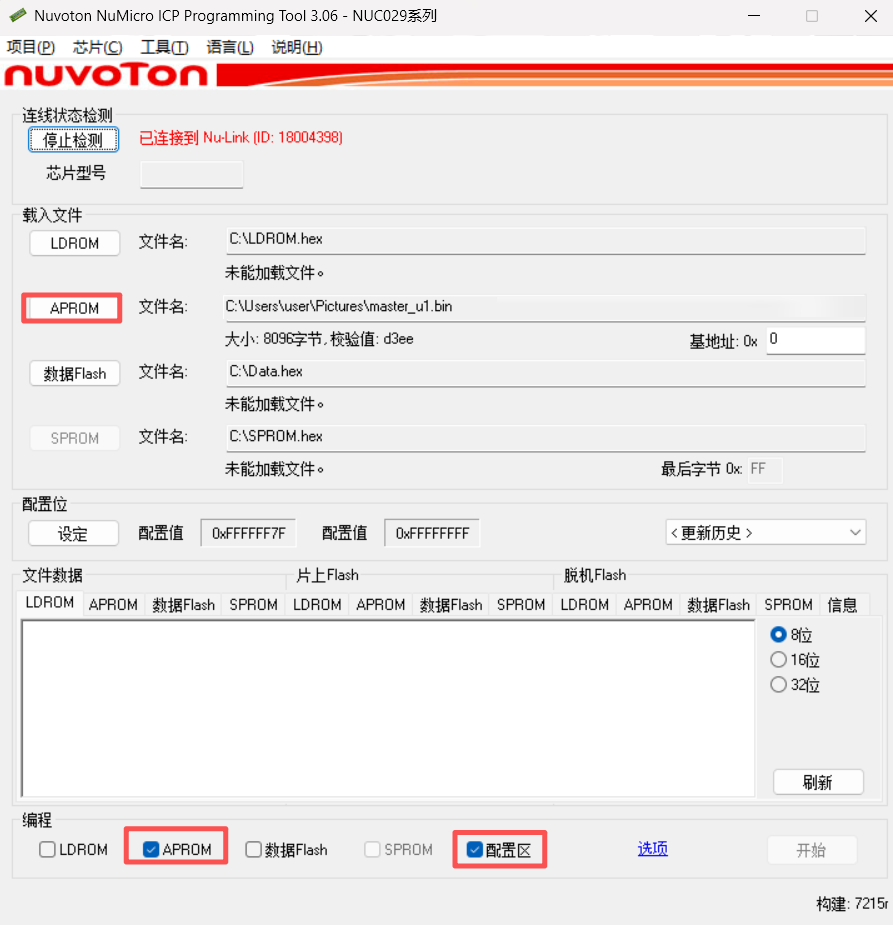Enable the LDROM programming checkbox
This screenshot has width=893, height=925.
(48, 850)
